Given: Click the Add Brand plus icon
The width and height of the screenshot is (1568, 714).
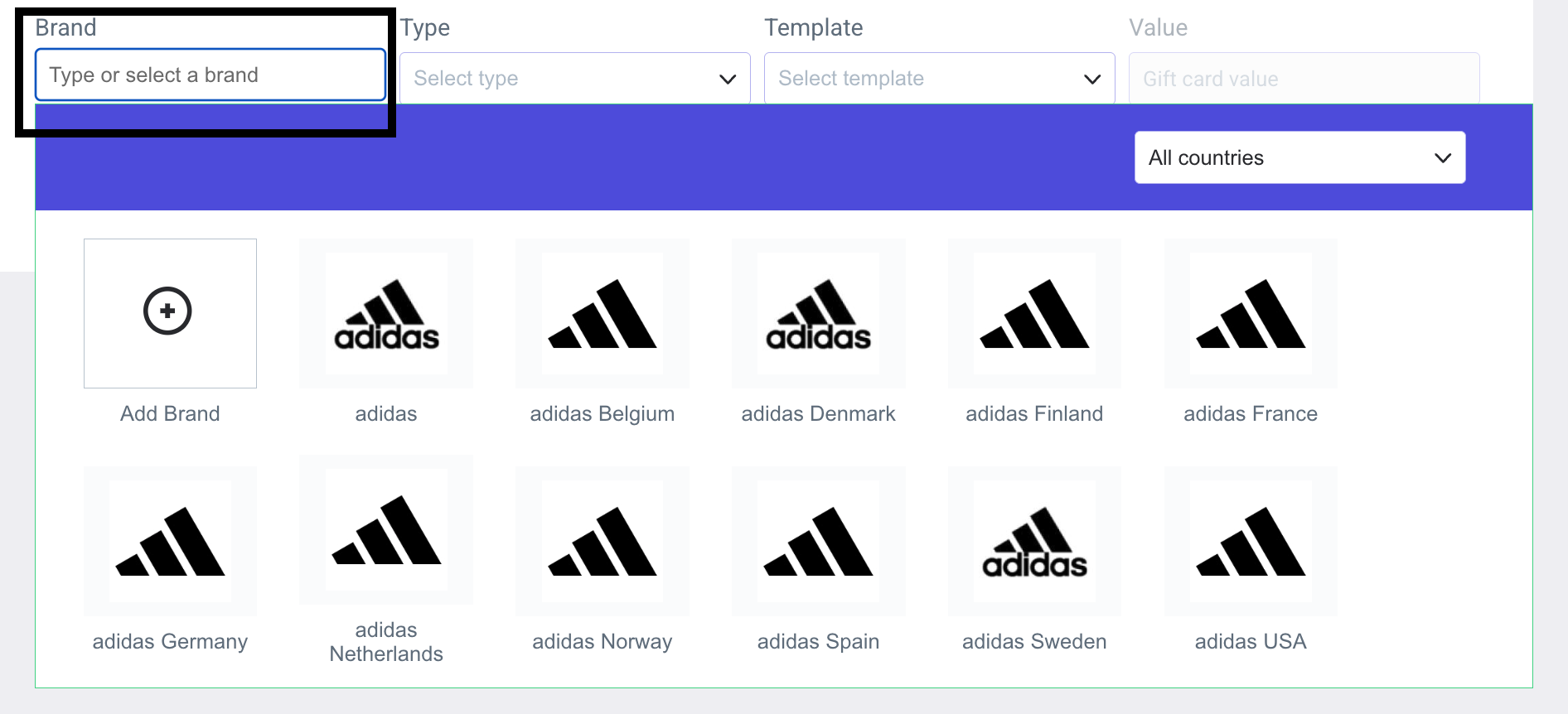Looking at the screenshot, I should [x=167, y=311].
